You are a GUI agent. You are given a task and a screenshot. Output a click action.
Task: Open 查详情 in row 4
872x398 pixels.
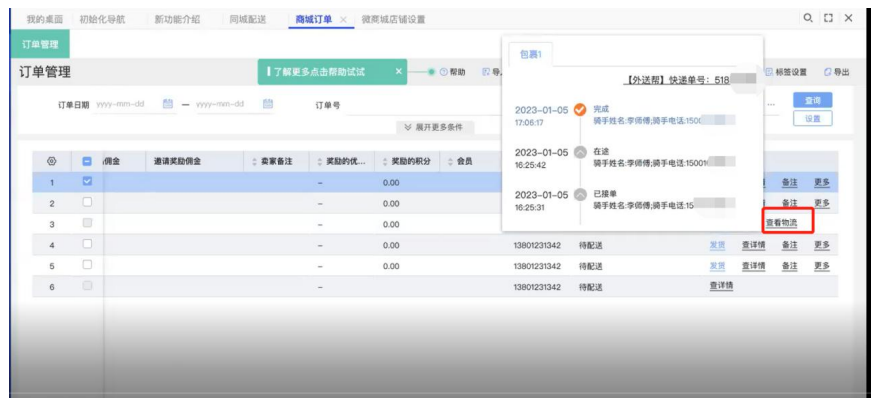coord(754,245)
